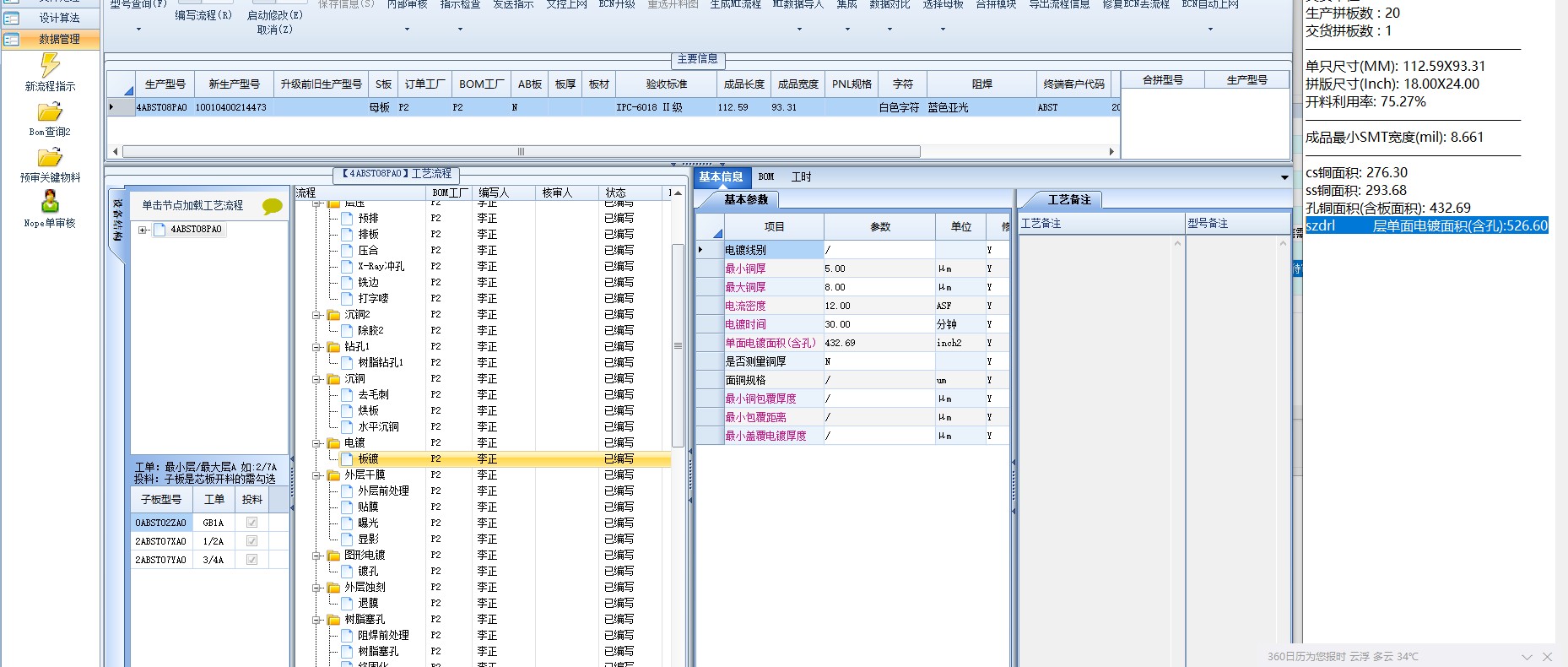Select the highlighted szdrl 526.60 line
The height and width of the screenshot is (667, 1568).
point(1427,225)
